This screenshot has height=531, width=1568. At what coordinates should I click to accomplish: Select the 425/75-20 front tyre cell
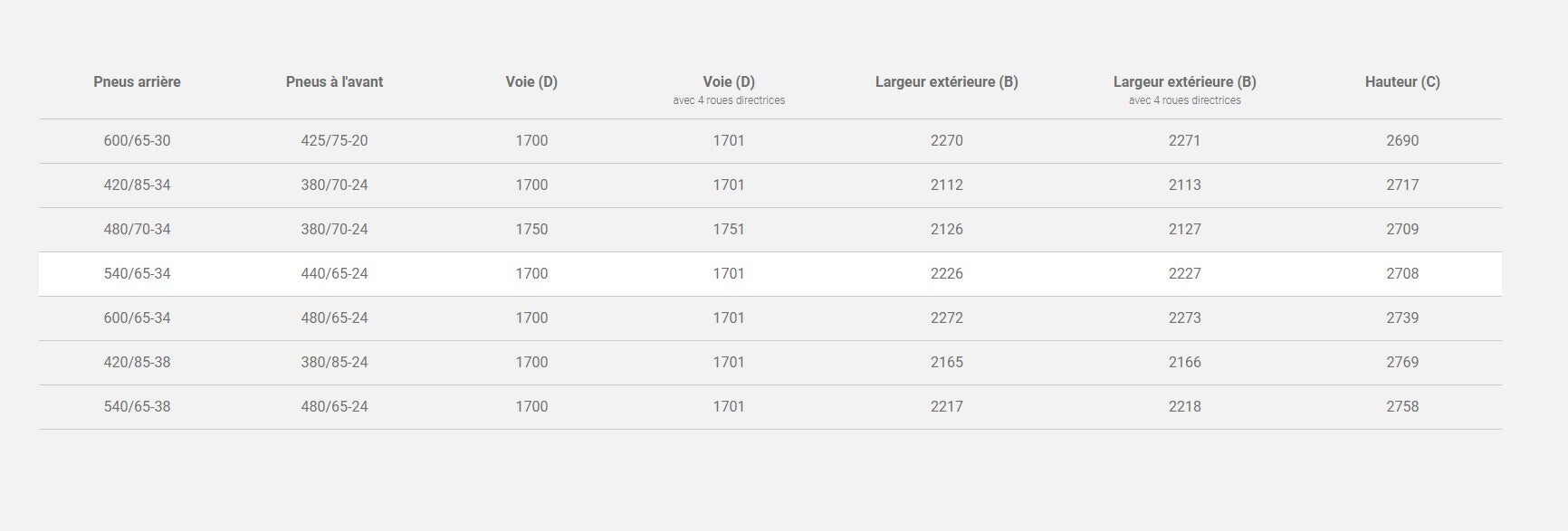click(334, 141)
